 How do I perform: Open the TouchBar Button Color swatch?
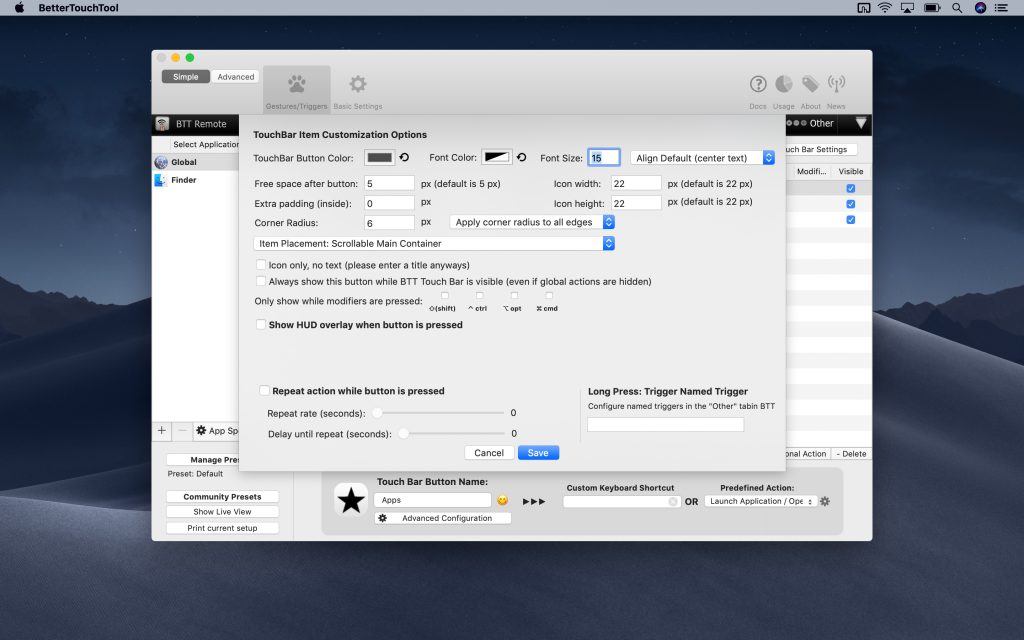click(x=379, y=157)
